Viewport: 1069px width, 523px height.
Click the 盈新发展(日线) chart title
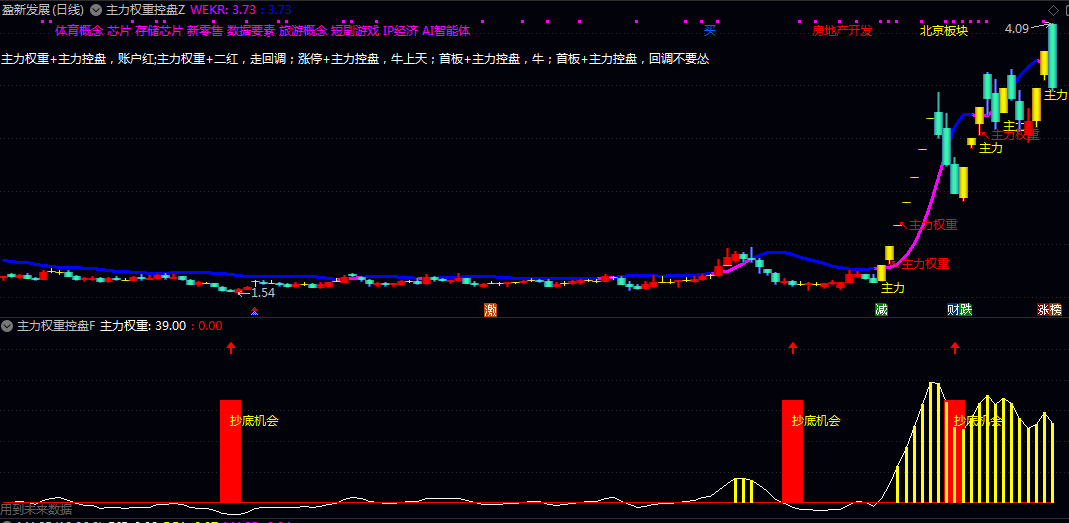(x=44, y=10)
